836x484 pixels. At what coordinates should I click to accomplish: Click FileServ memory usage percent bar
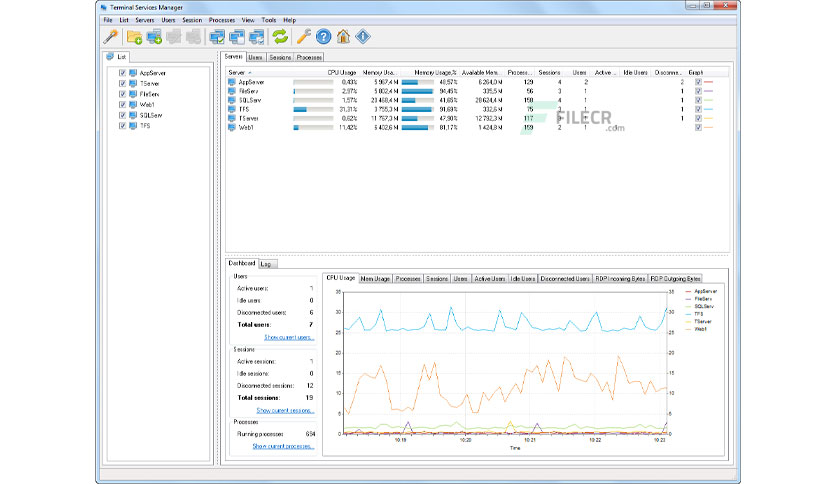(x=417, y=91)
